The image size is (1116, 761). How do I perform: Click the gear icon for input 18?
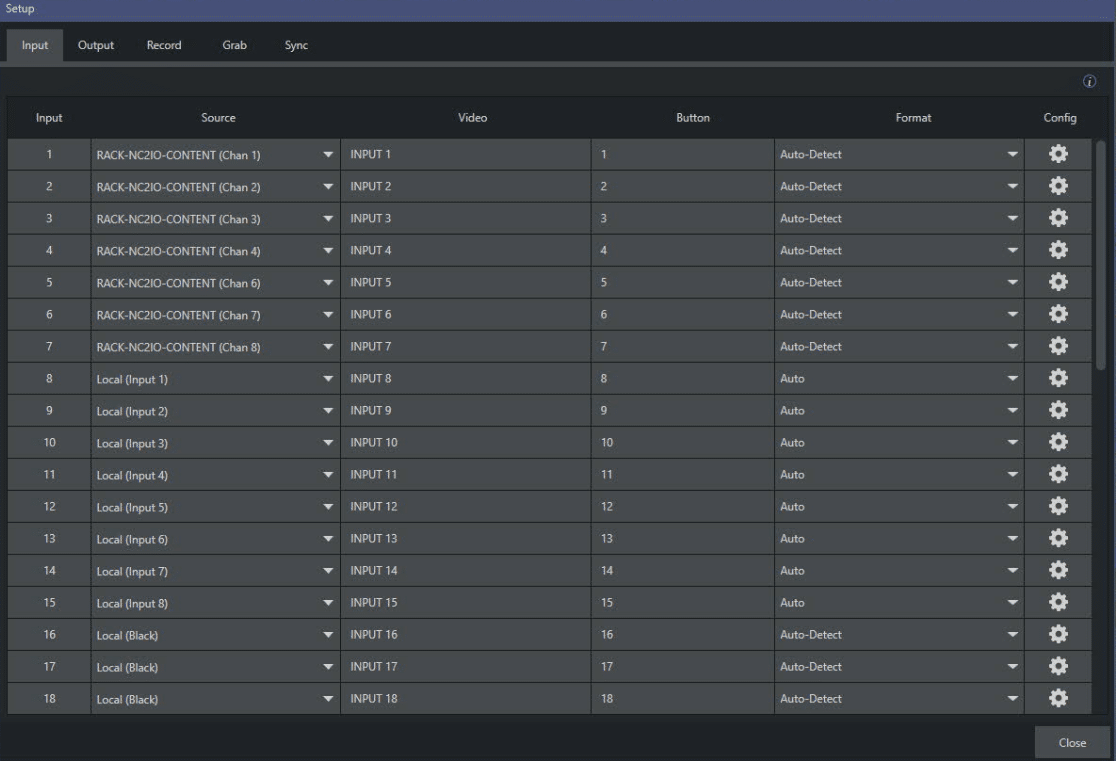point(1058,698)
